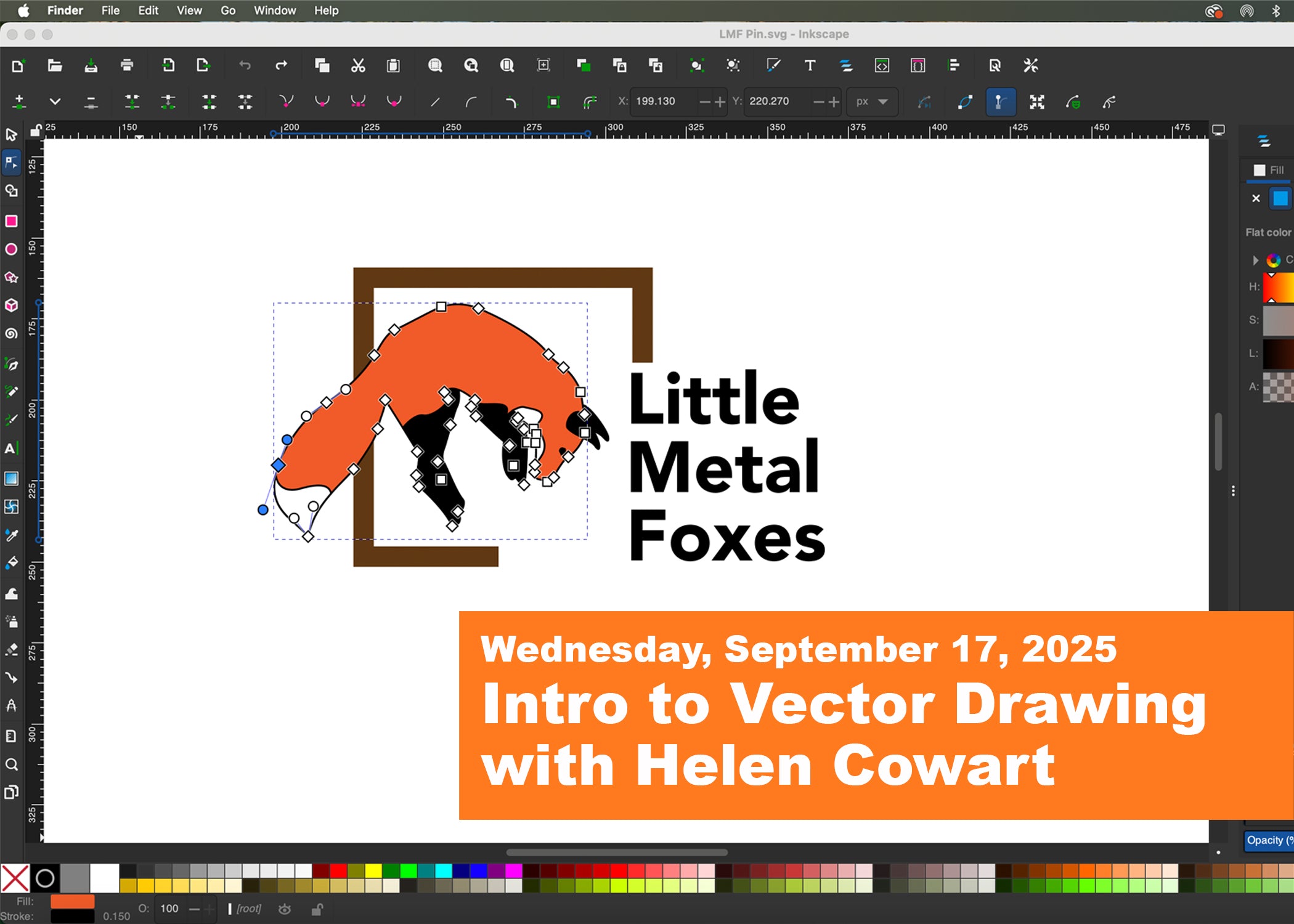Toggle current layer visibility eye

click(285, 909)
